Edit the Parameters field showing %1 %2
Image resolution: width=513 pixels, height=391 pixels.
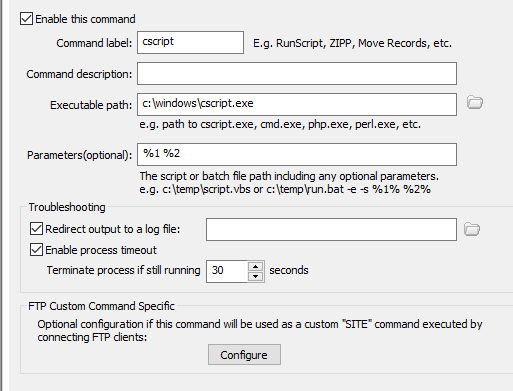(297, 154)
